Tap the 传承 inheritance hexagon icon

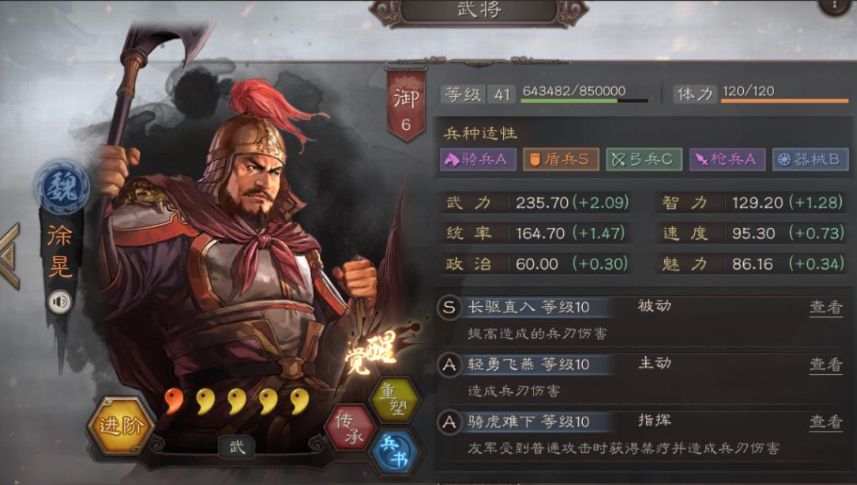[x=351, y=428]
